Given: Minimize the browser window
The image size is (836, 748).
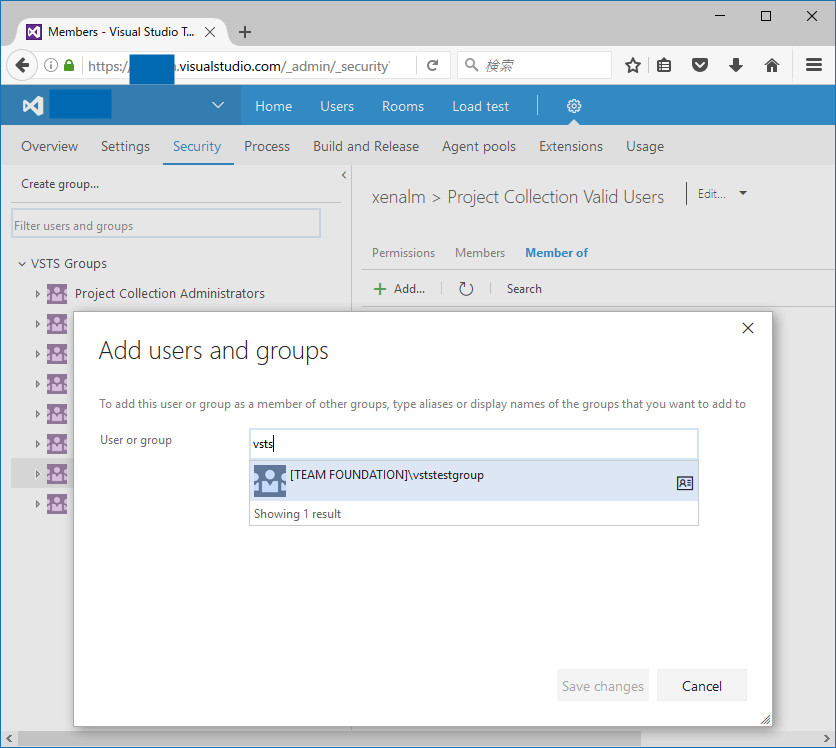Looking at the screenshot, I should coord(720,17).
